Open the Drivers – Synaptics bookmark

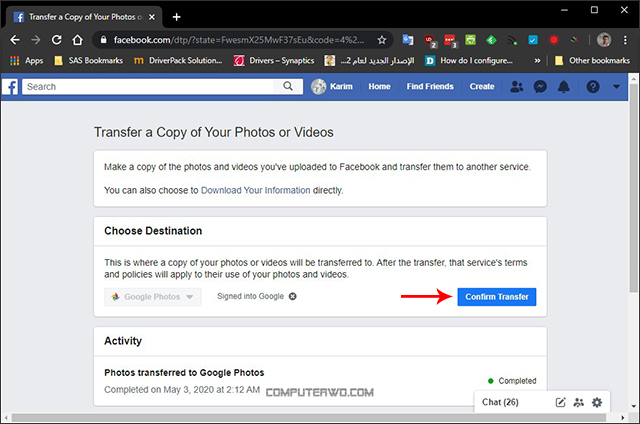[x=274, y=60]
